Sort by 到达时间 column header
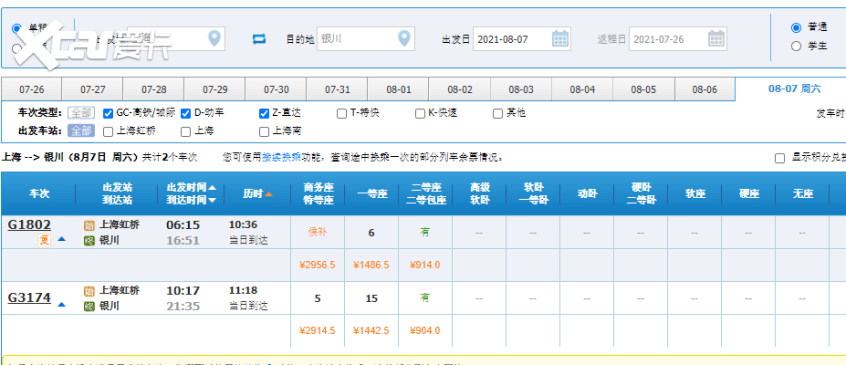 tap(191, 200)
